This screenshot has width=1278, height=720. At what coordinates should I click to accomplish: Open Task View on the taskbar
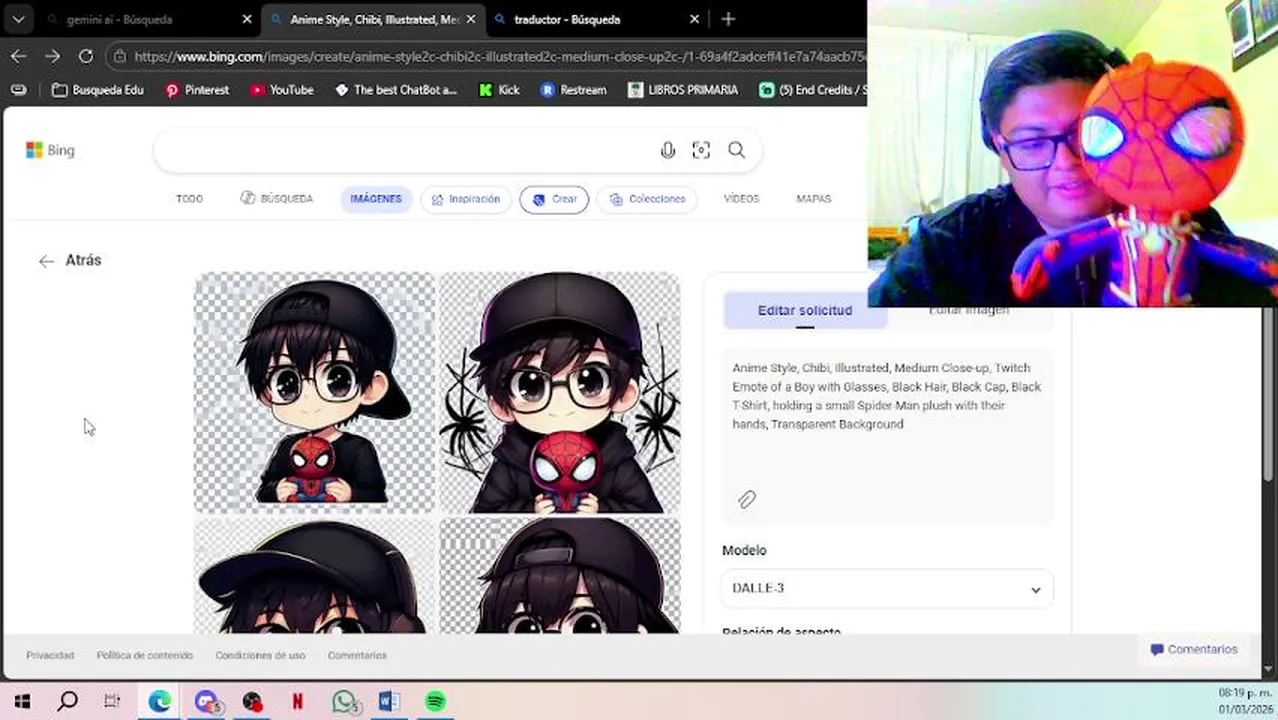coord(112,702)
